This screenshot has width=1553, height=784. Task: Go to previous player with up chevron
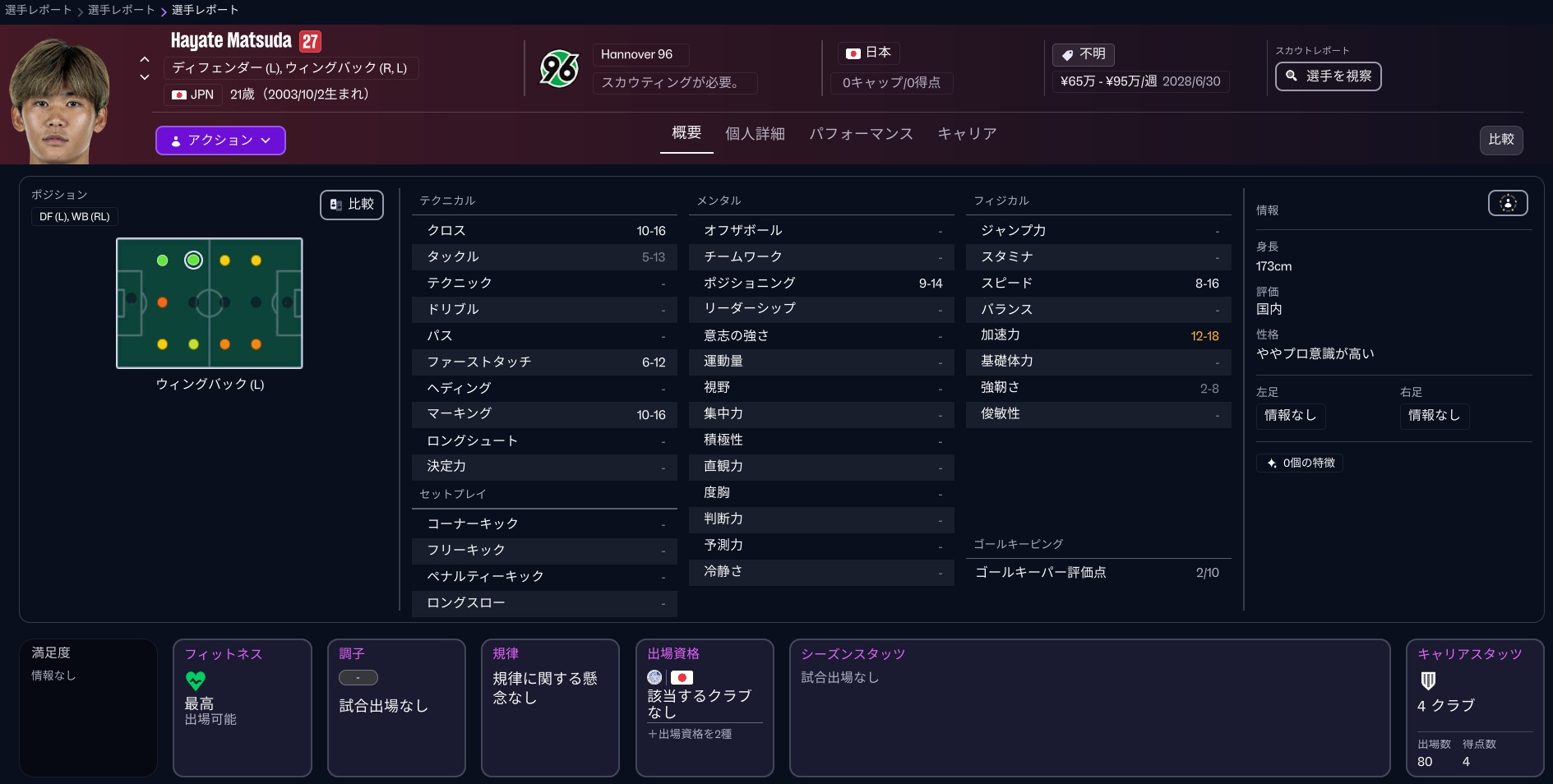145,59
